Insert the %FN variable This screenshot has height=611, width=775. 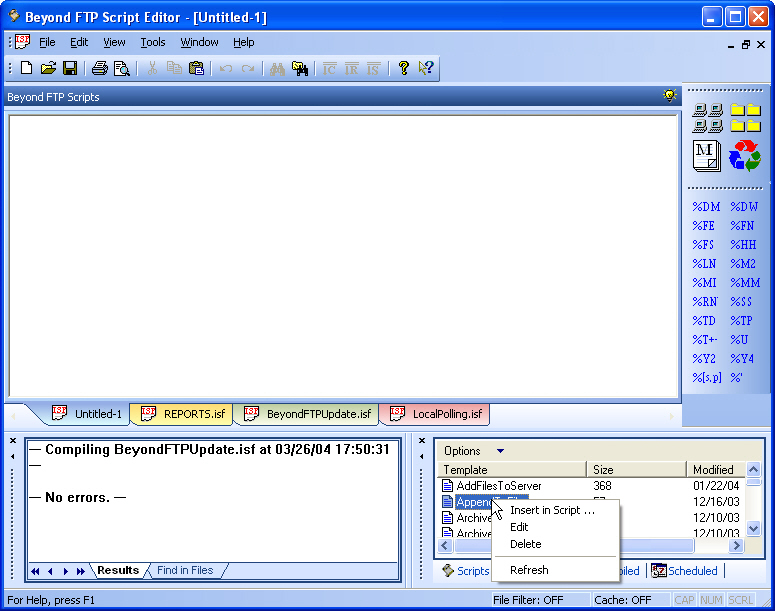742,226
